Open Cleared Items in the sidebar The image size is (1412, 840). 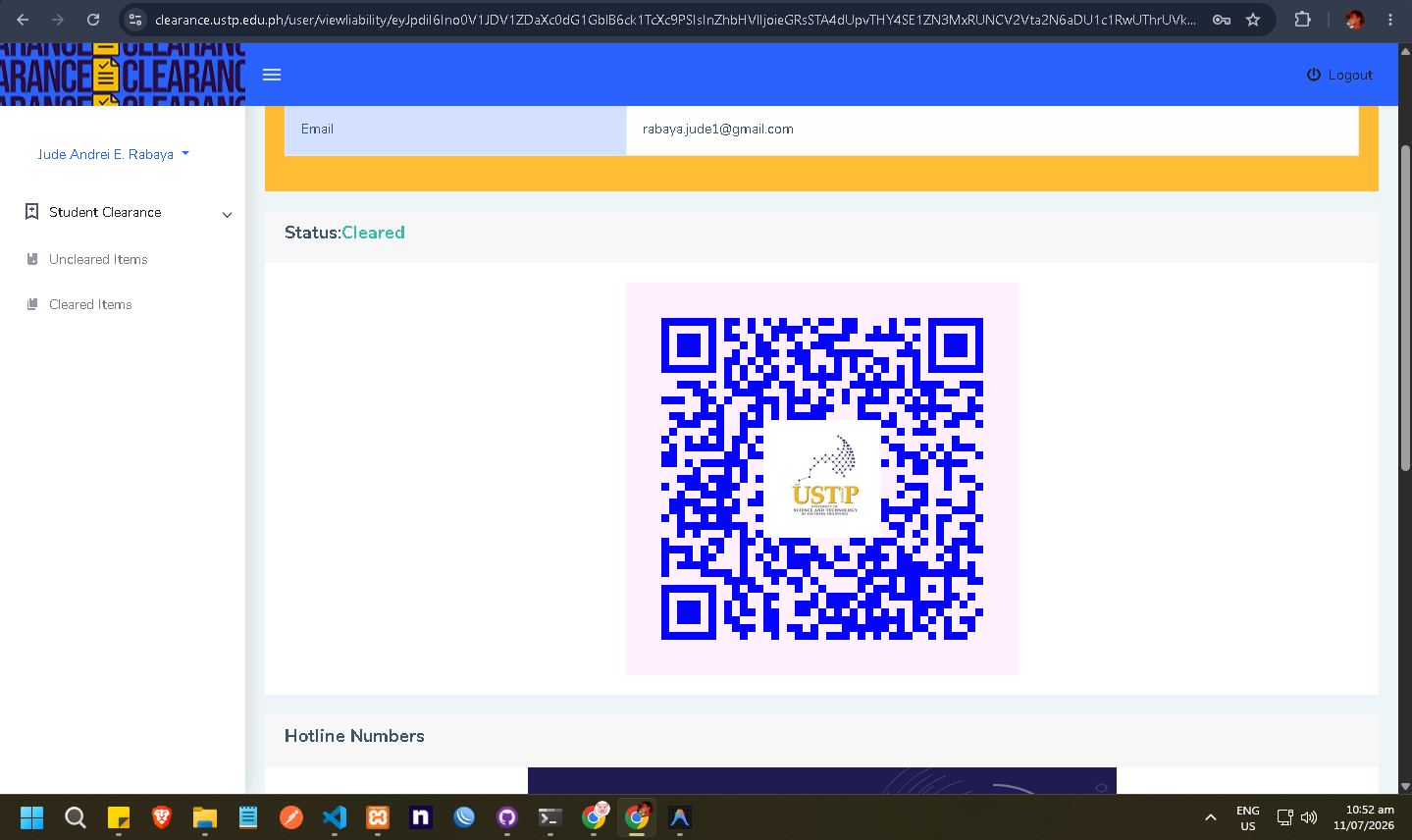click(90, 304)
